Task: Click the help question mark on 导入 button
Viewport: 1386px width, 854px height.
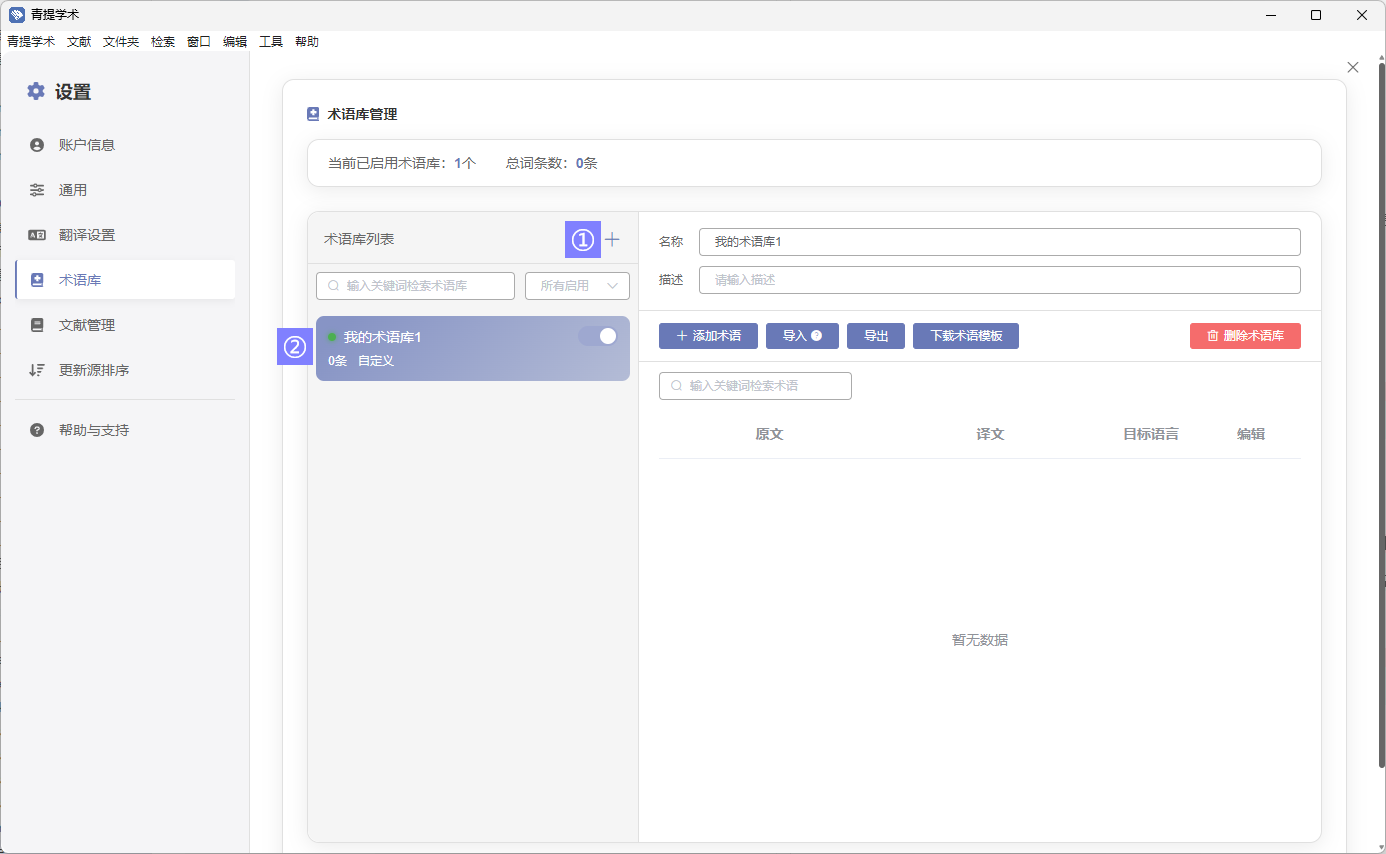Action: pos(817,336)
